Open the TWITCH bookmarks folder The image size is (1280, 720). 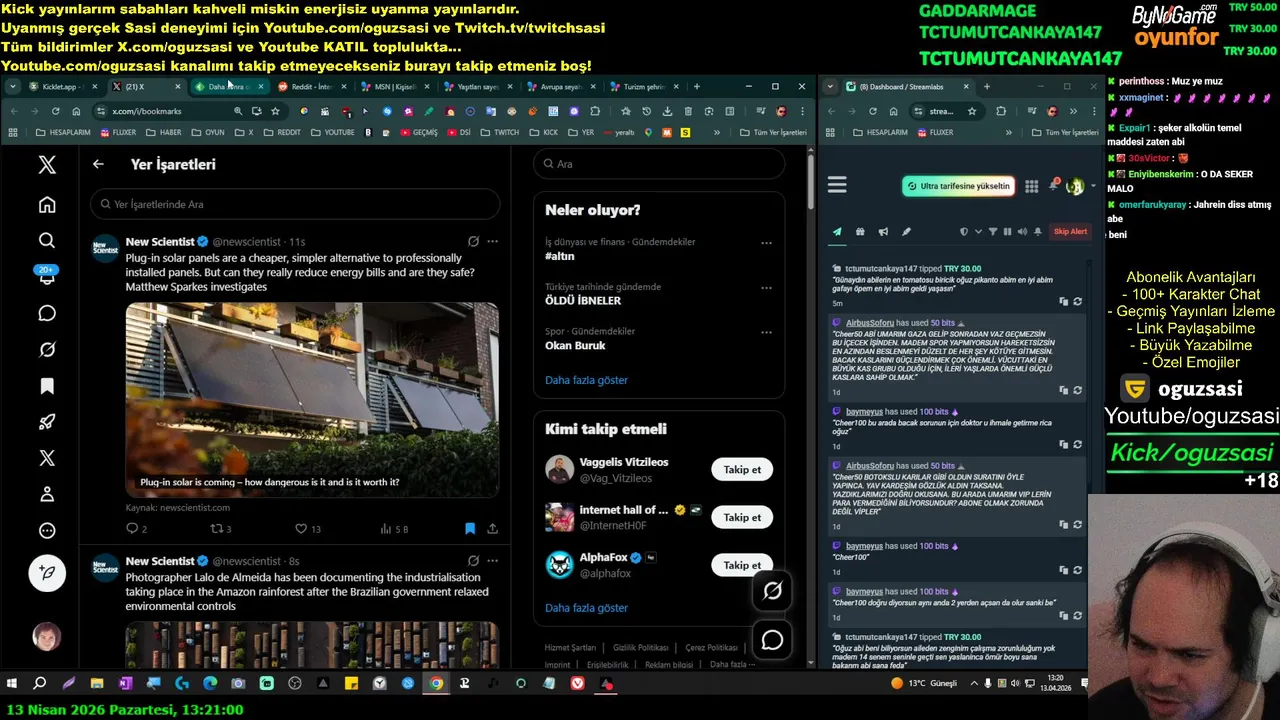[x=500, y=132]
